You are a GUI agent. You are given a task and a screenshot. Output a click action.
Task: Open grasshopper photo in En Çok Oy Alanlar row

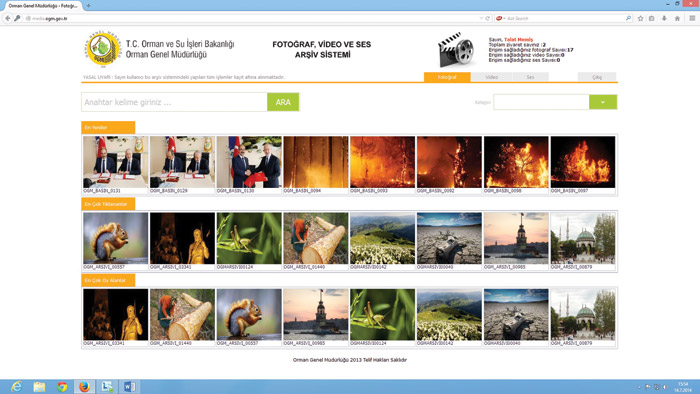383,315
